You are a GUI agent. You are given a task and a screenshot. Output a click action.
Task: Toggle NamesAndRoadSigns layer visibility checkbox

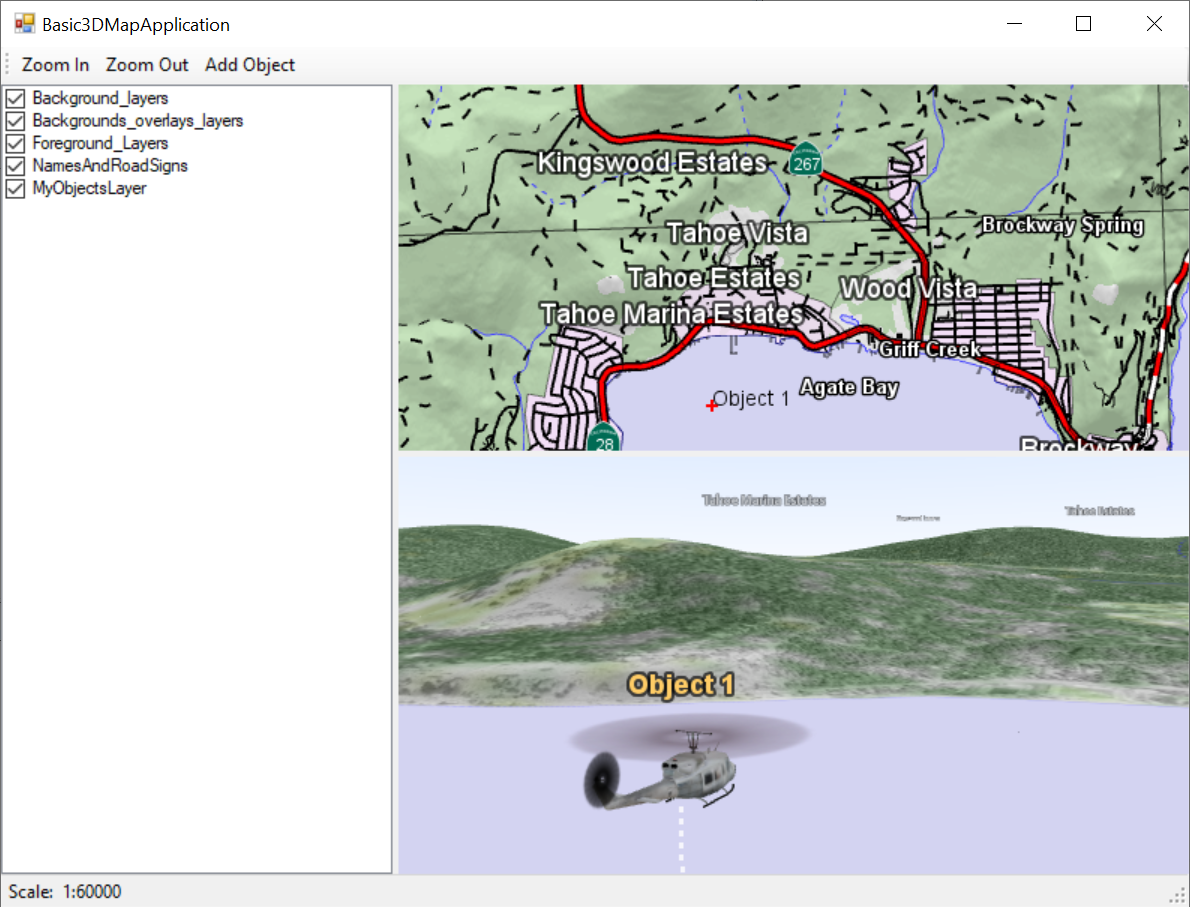[x=16, y=166]
